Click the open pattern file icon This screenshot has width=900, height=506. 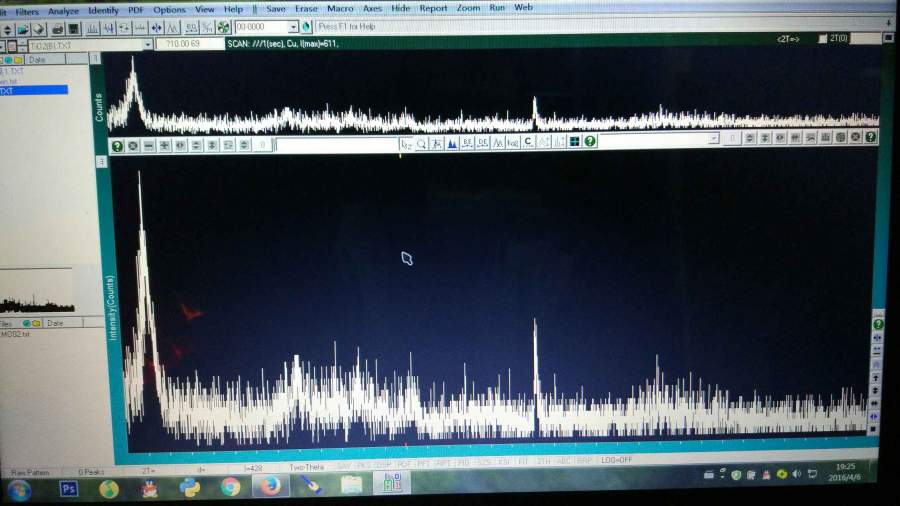pos(23,29)
